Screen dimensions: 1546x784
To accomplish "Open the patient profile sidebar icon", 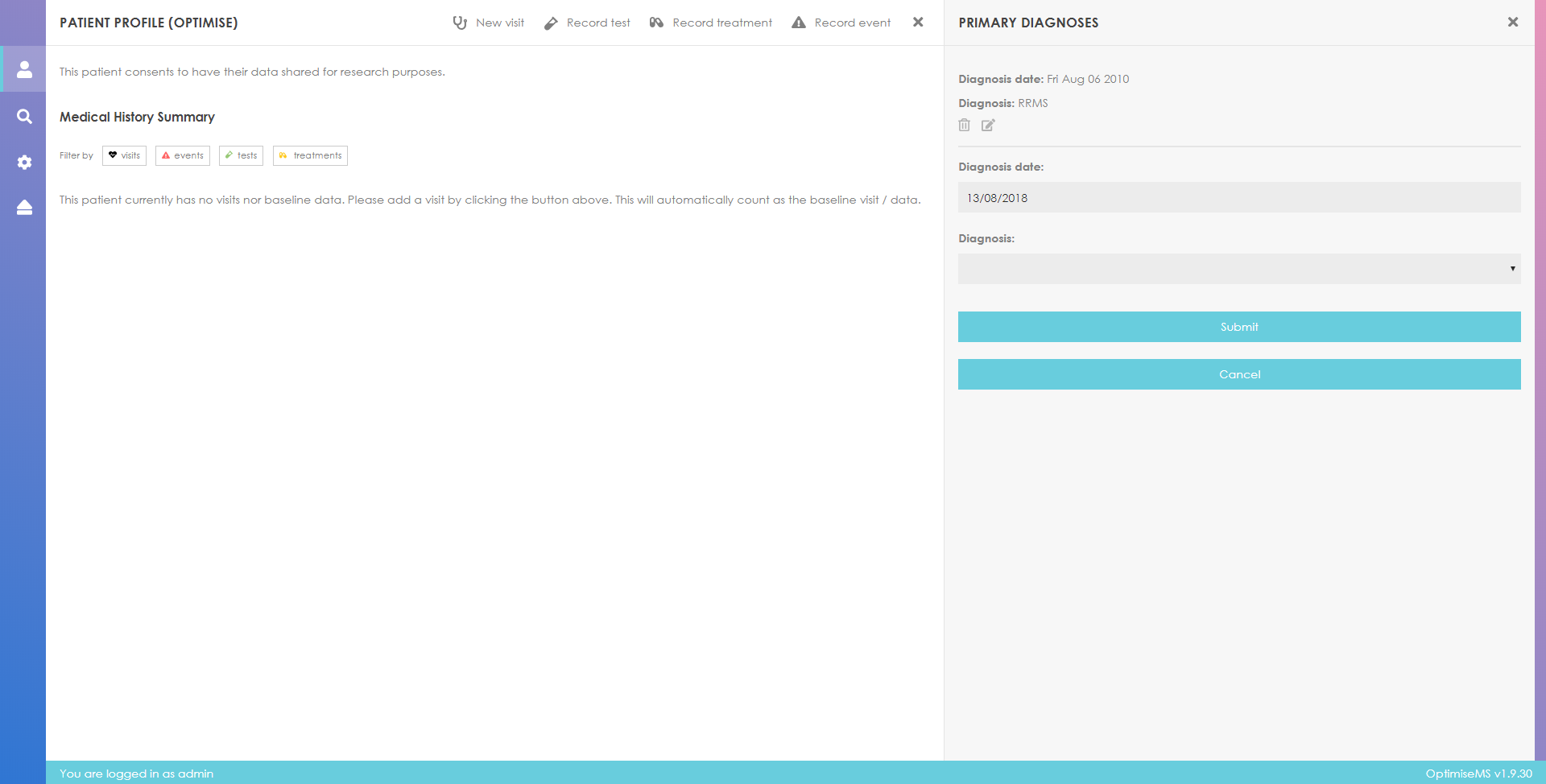I will [24, 70].
